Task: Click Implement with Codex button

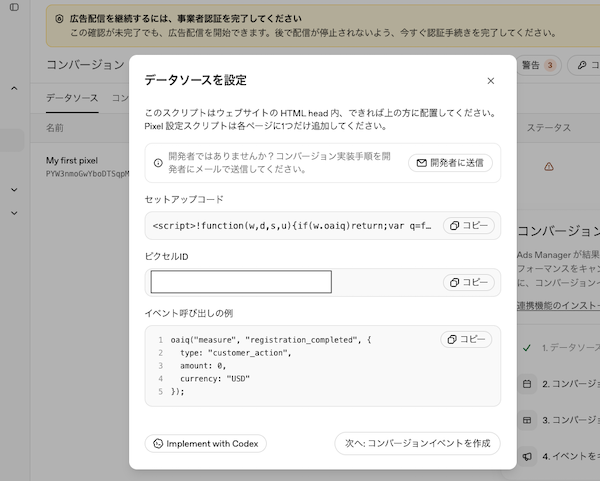Action: (205, 443)
